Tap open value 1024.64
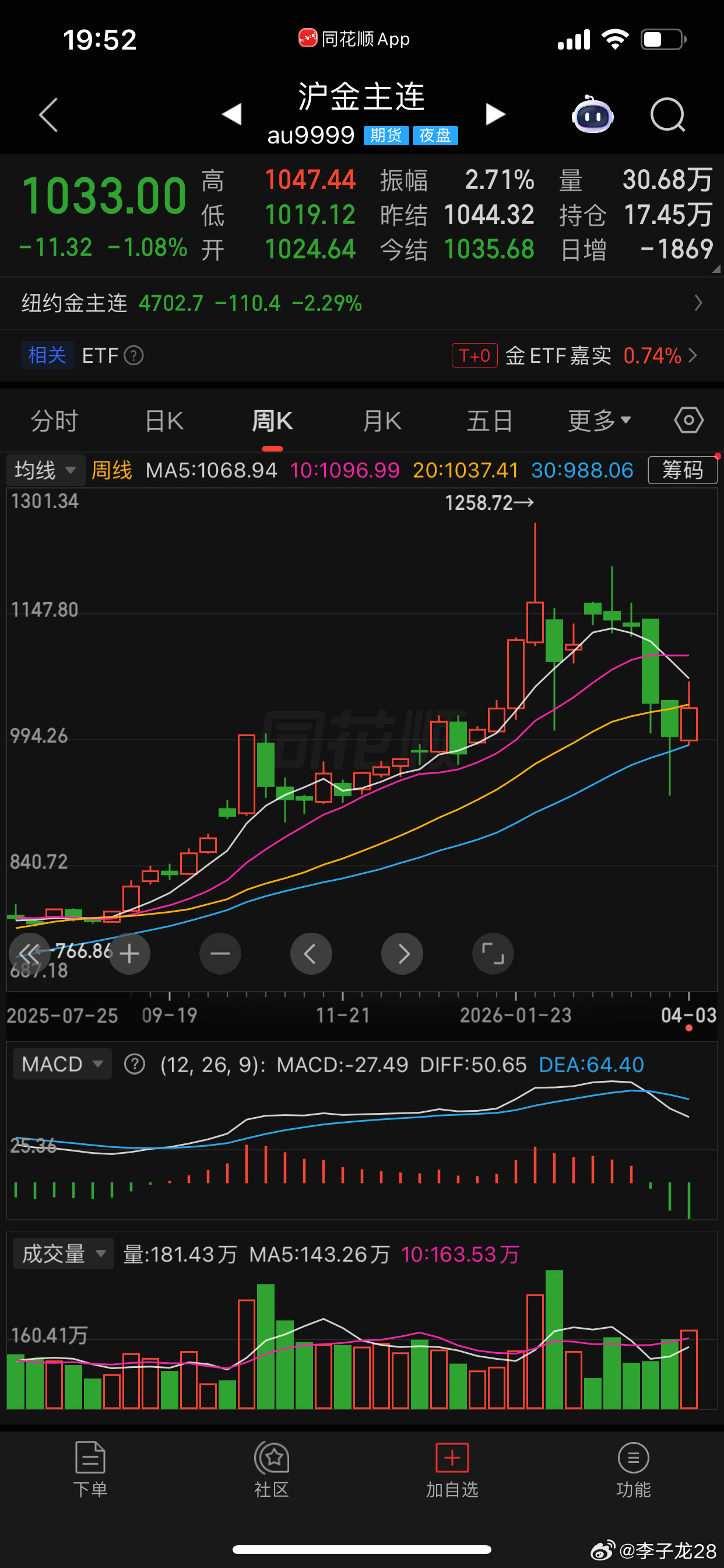Screen dimensions: 724x1568 (x=310, y=249)
